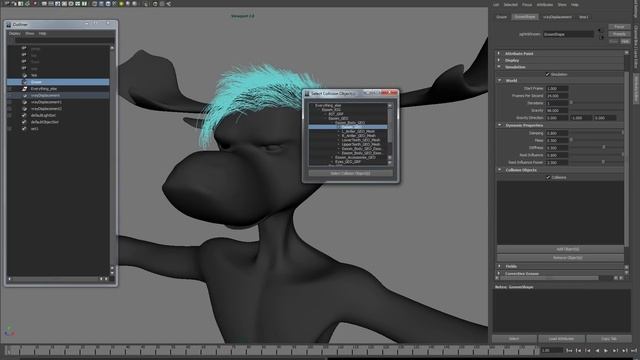The image size is (640, 360).
Task: Expand Everything_else node in Outliner
Action: tap(10, 89)
